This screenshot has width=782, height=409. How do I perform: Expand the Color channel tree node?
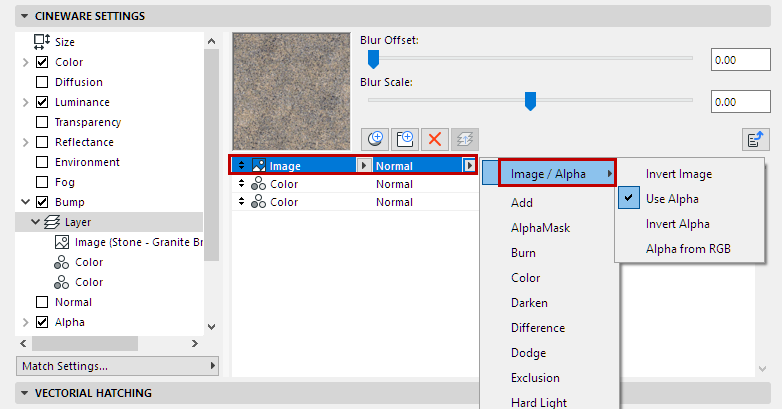(25, 62)
